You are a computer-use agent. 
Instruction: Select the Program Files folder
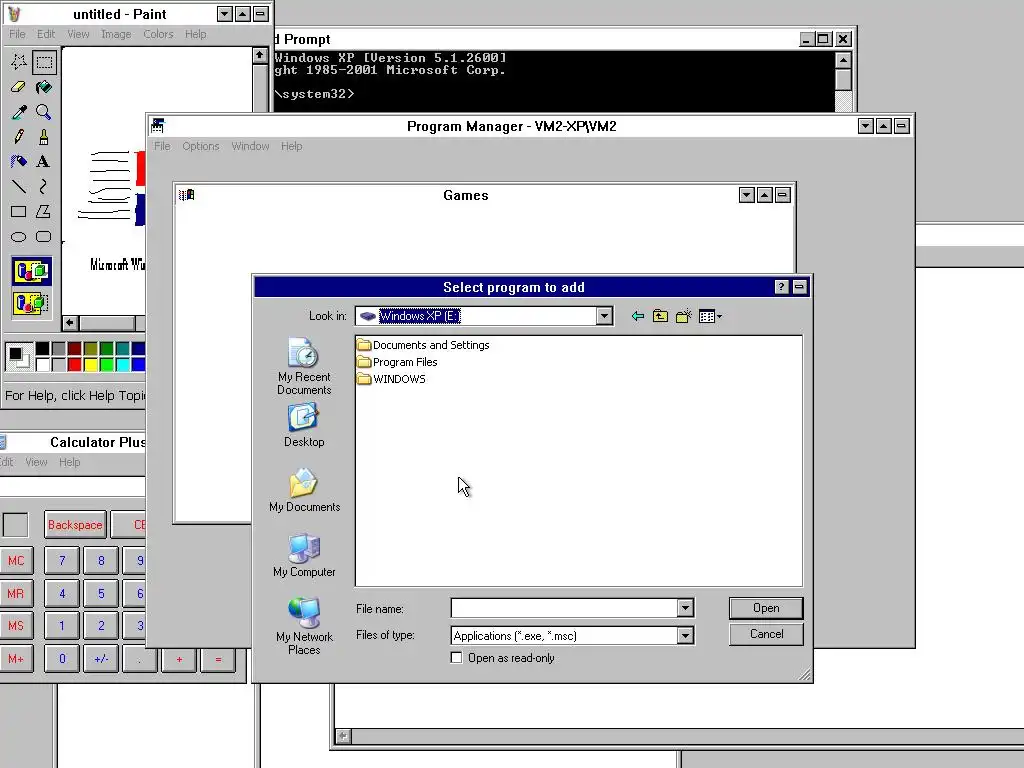[x=398, y=362]
